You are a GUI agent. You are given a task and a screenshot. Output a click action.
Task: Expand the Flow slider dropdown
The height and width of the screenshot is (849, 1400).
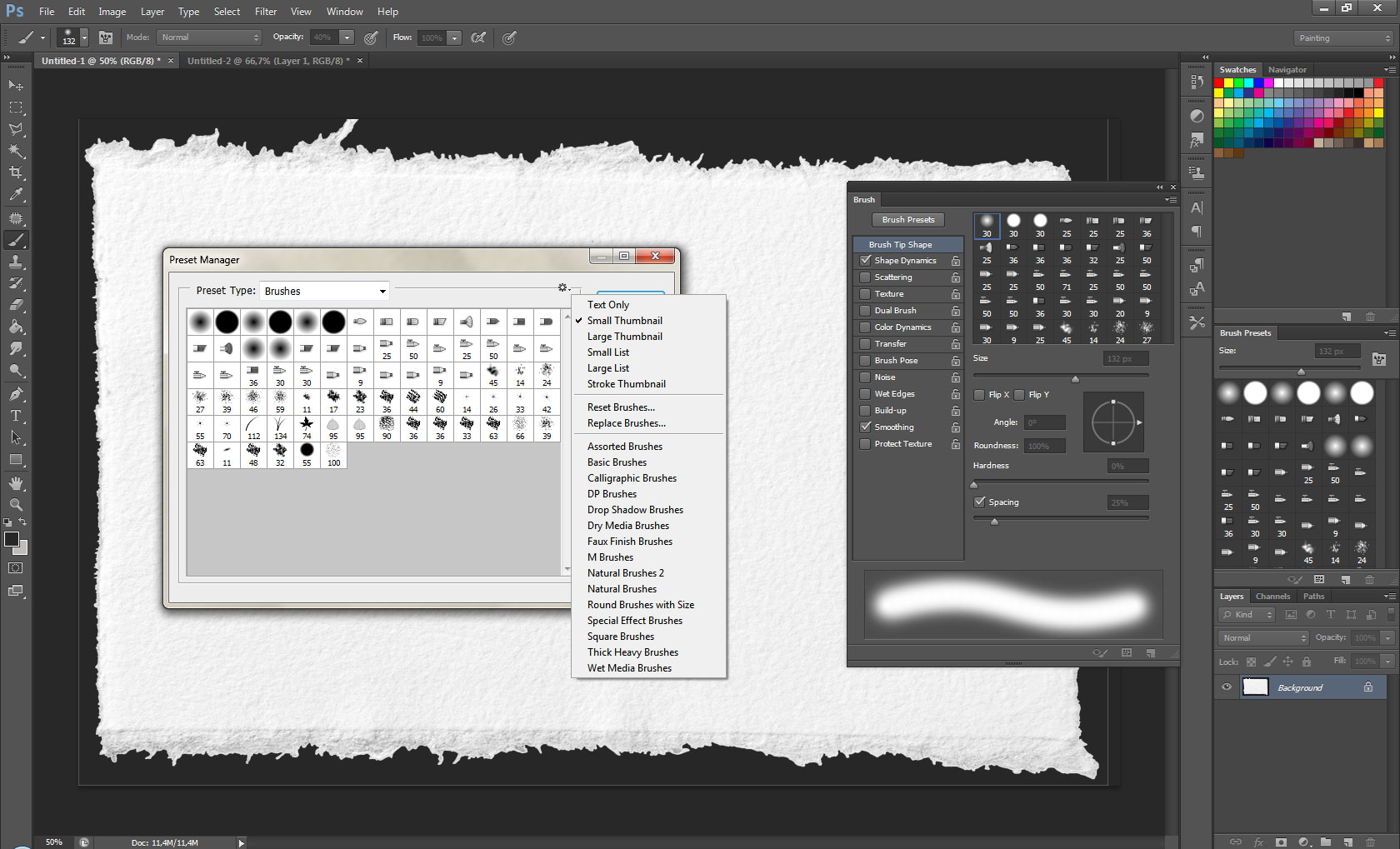[x=454, y=37]
